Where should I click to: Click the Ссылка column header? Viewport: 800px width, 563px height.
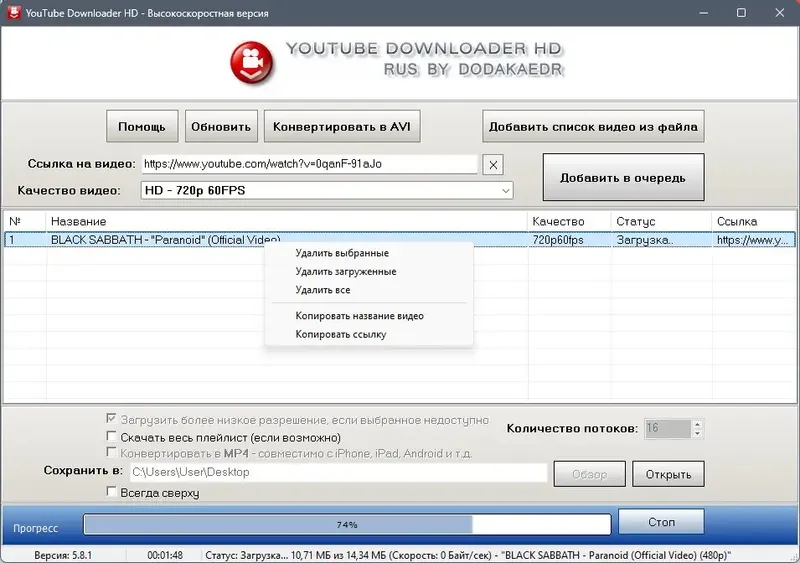tap(754, 221)
